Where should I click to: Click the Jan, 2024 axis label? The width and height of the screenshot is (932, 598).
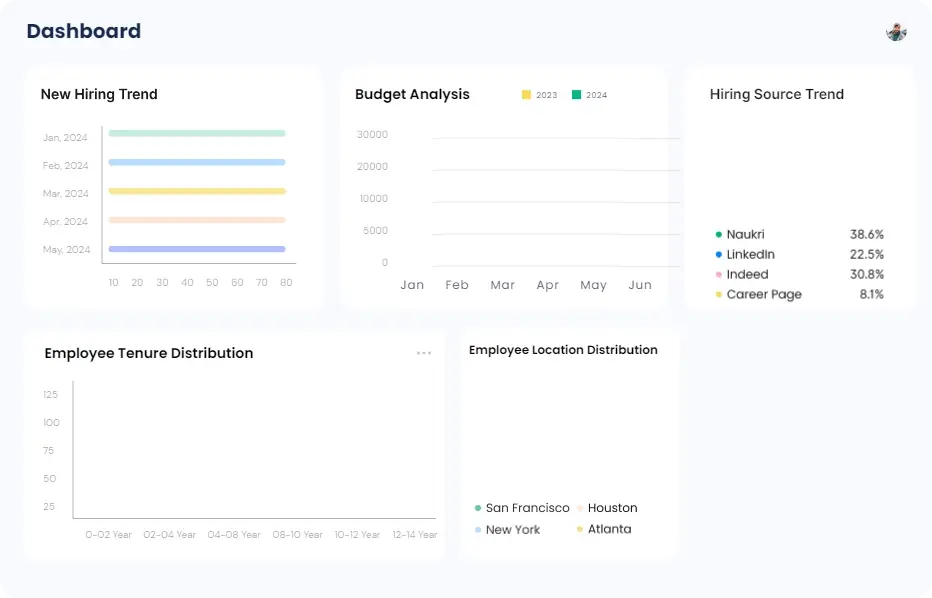[65, 137]
